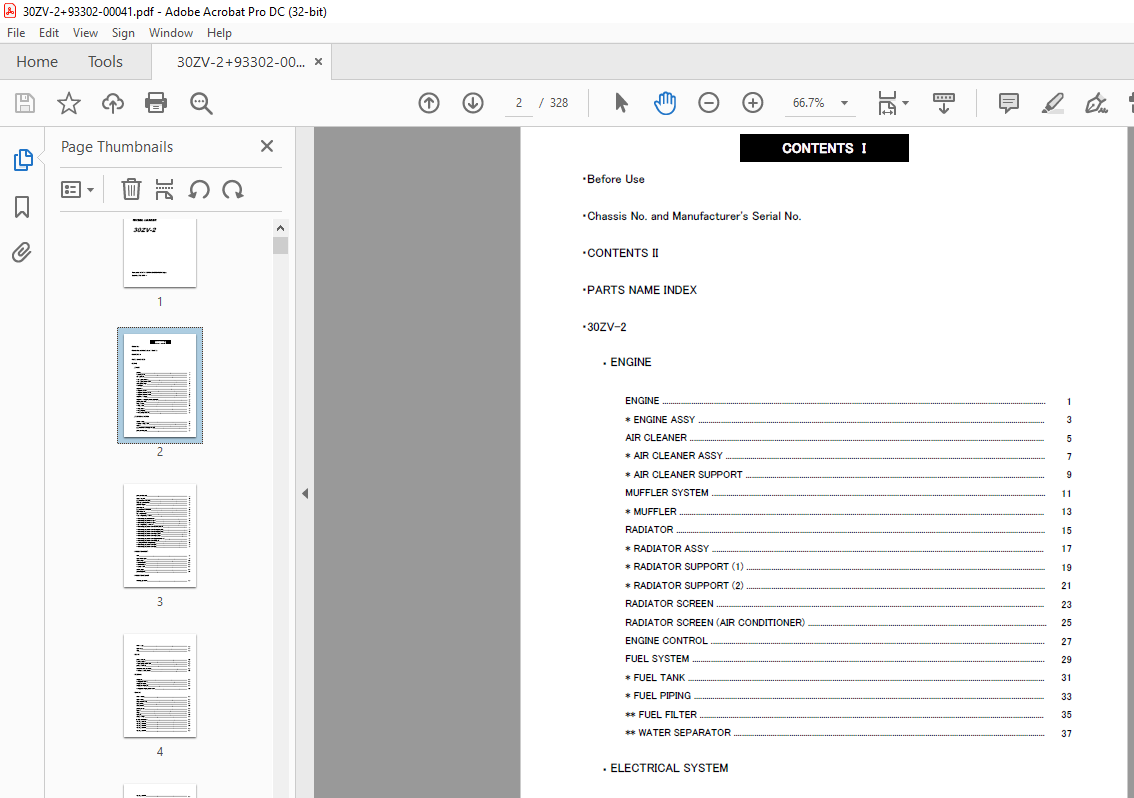
Task: Open Attachments paperclip pane
Action: pos(22,252)
